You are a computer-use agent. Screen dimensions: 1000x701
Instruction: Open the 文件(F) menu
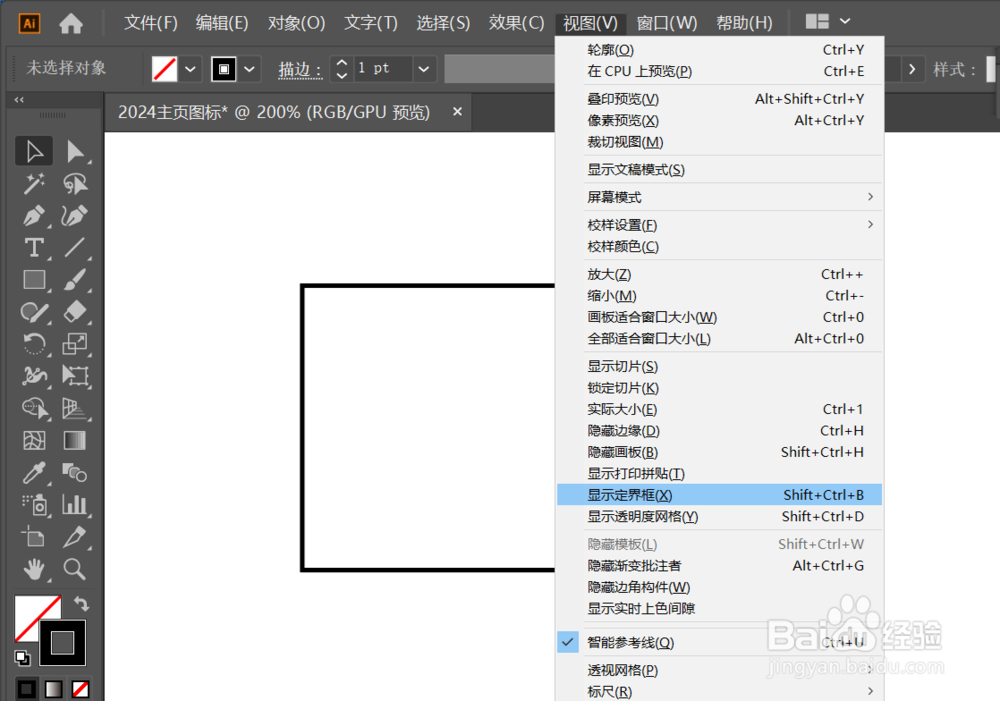[151, 23]
